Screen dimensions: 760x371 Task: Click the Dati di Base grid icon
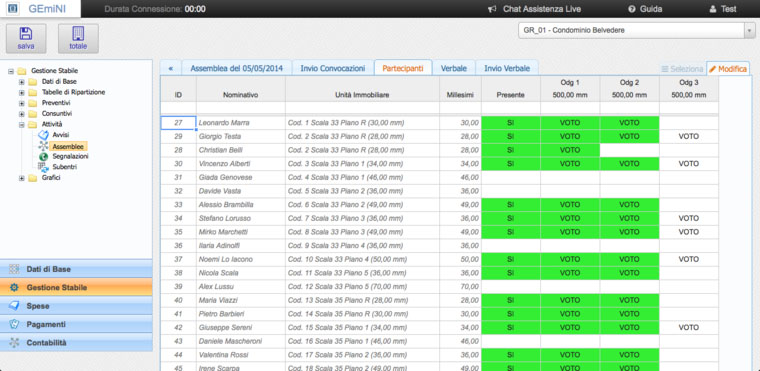(x=14, y=269)
